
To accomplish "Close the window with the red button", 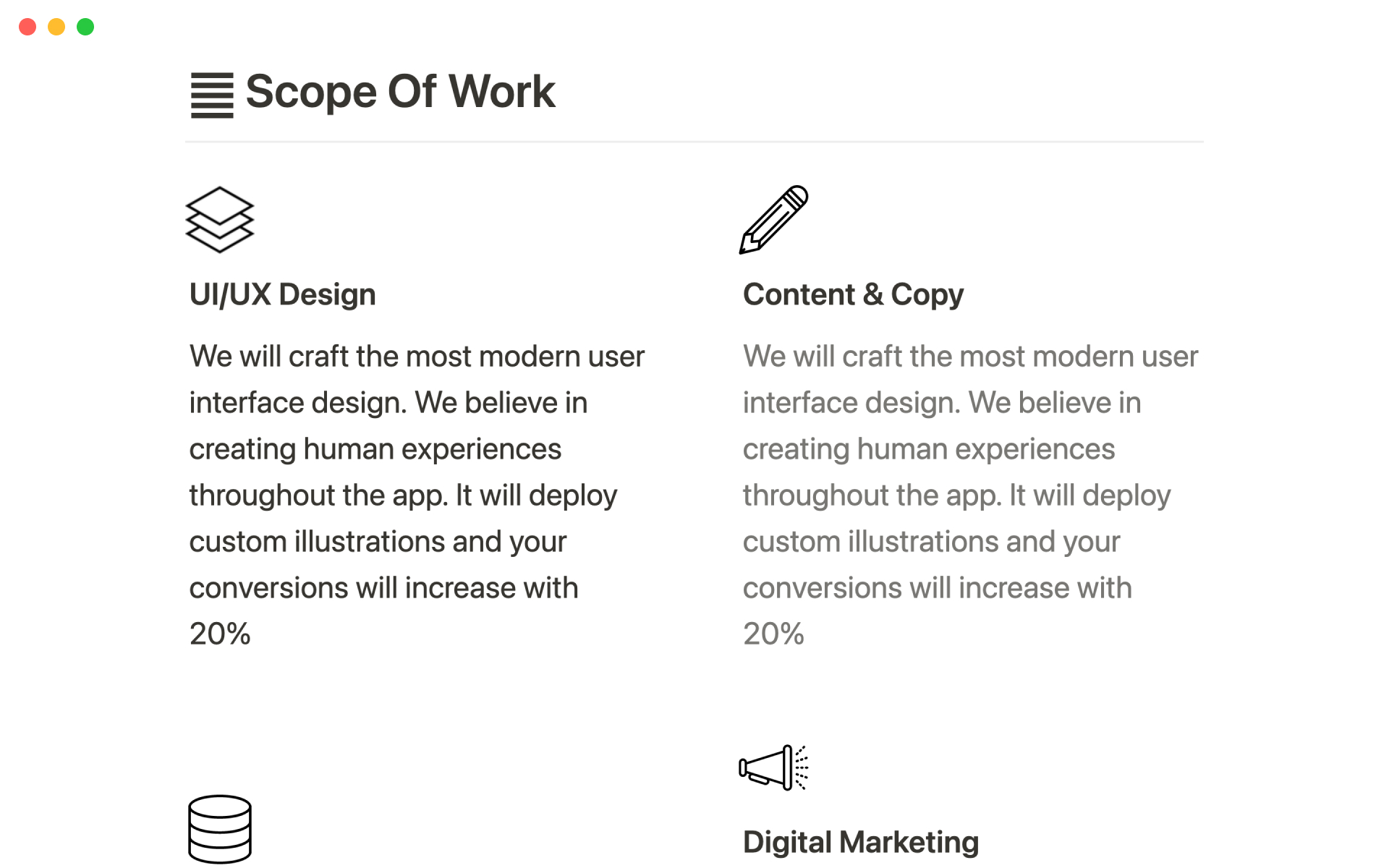I will pyautogui.click(x=27, y=27).
